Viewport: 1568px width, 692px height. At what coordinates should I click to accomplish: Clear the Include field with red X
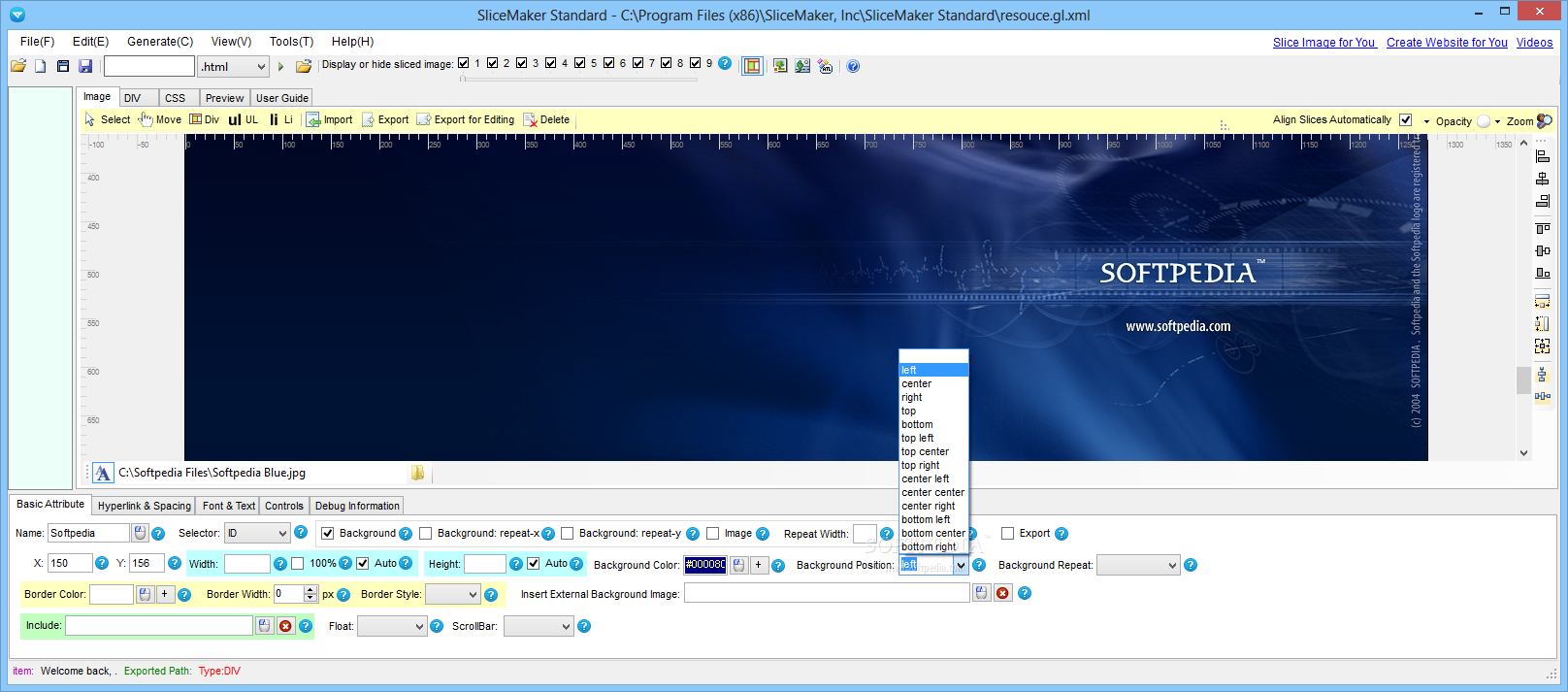(x=285, y=626)
